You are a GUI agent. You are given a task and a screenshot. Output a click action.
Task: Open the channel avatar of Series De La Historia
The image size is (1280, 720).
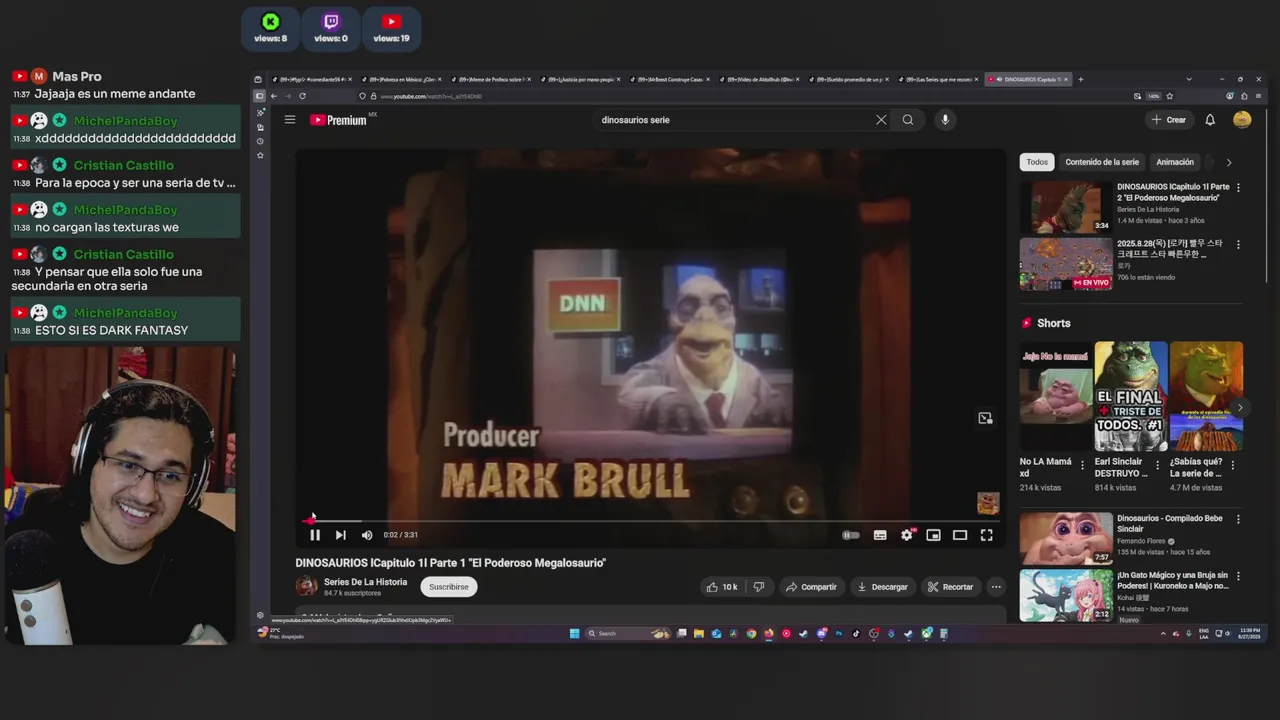tap(307, 587)
